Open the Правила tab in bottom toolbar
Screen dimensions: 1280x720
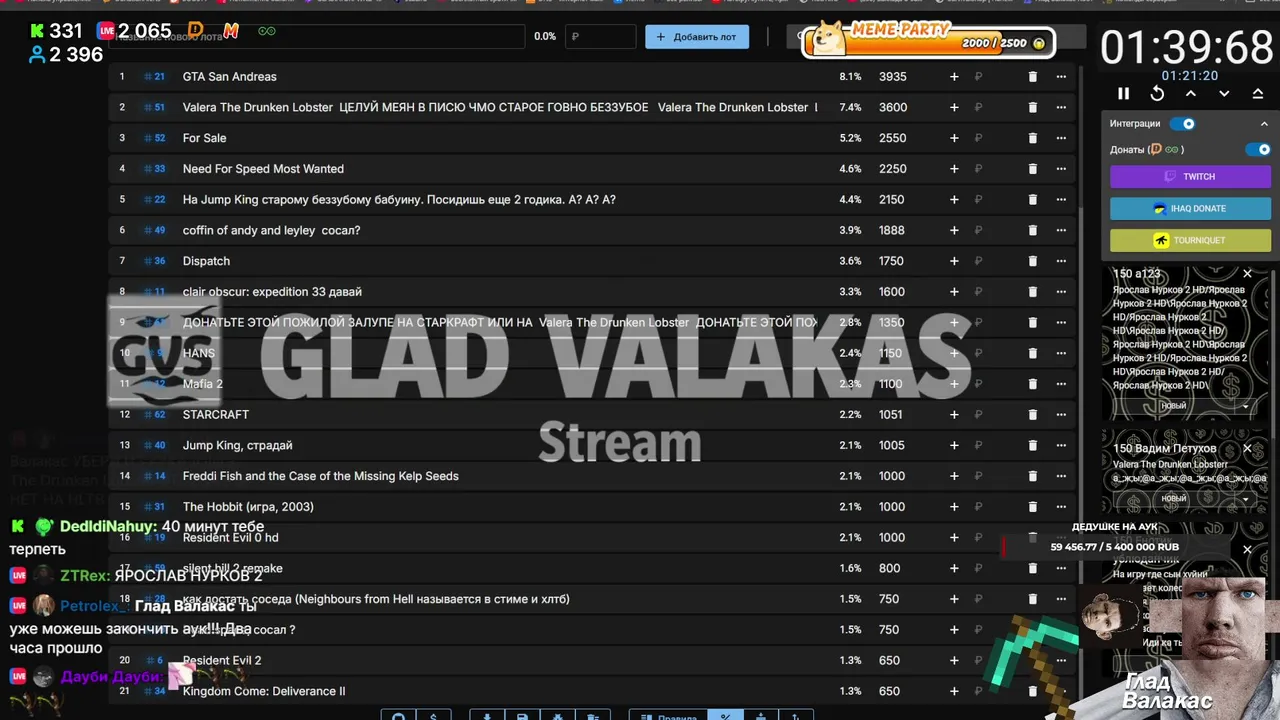pyautogui.click(x=668, y=715)
